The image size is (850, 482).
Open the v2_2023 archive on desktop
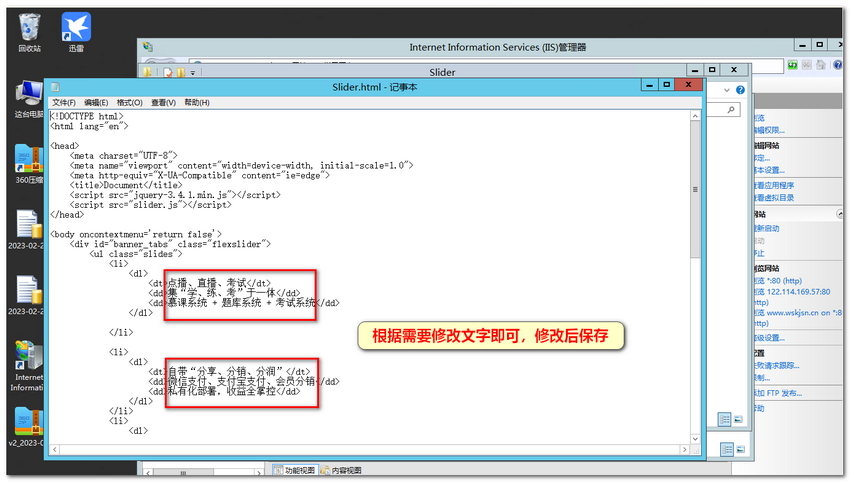(x=28, y=427)
